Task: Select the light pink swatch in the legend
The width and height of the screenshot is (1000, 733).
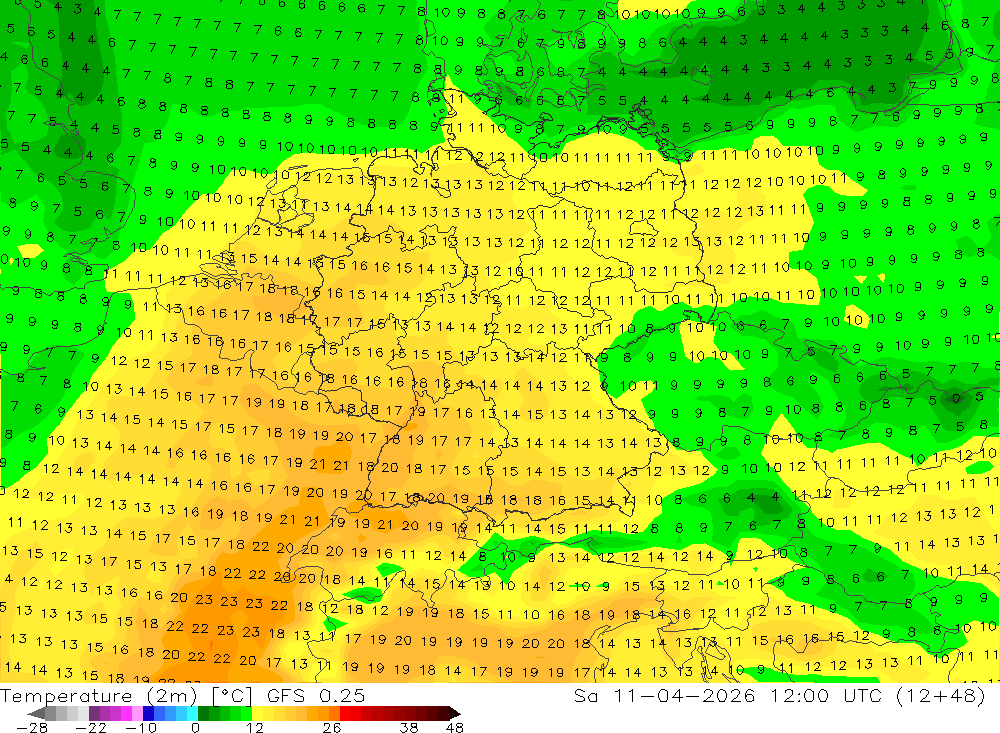Action: click(x=137, y=713)
